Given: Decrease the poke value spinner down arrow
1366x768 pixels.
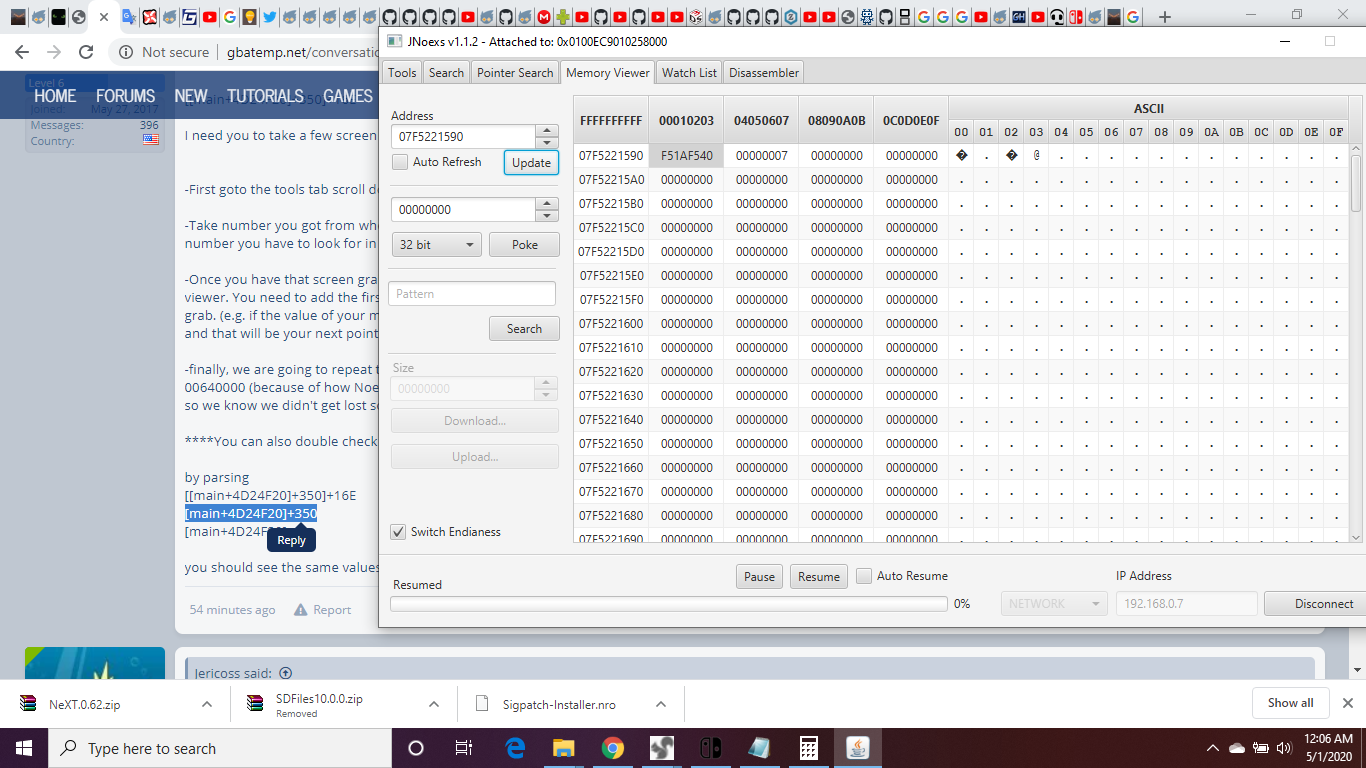Looking at the screenshot, I should click(546, 215).
